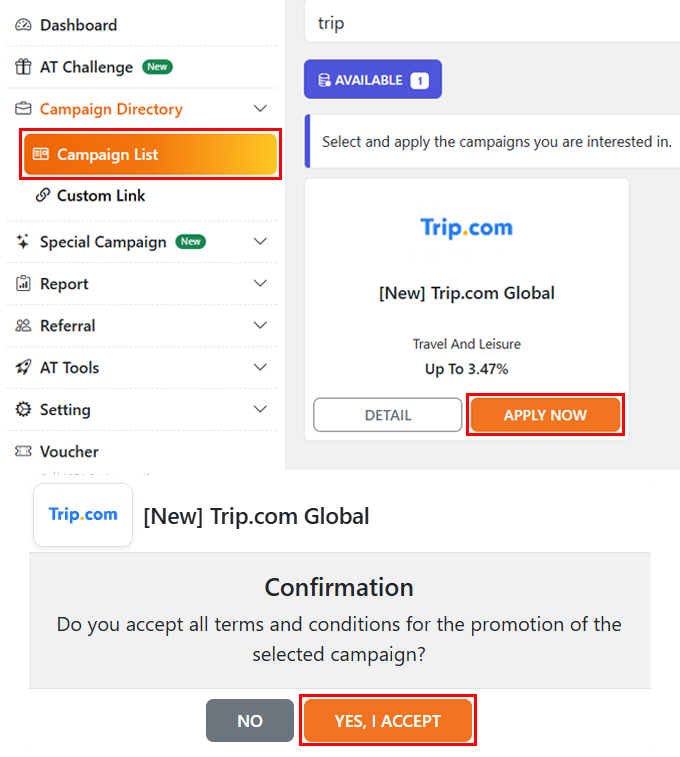Click the AT Challenge gift icon
This screenshot has width=680, height=757.
point(23,67)
